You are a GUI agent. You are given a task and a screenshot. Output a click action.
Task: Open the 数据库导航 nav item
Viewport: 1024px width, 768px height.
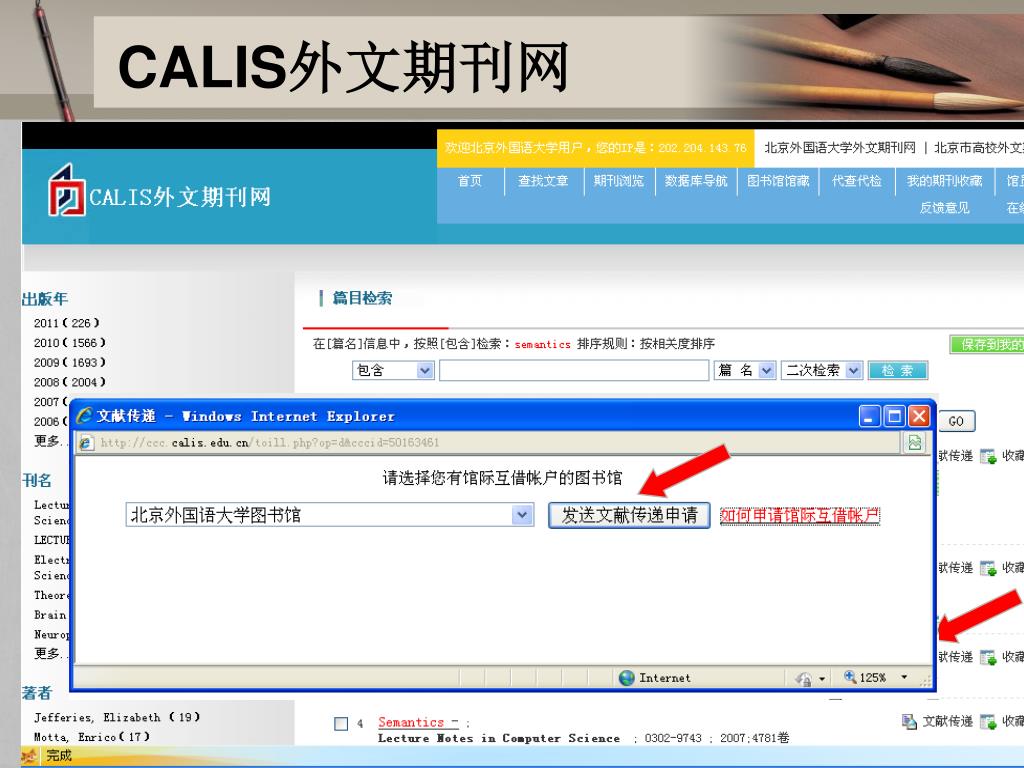click(696, 181)
